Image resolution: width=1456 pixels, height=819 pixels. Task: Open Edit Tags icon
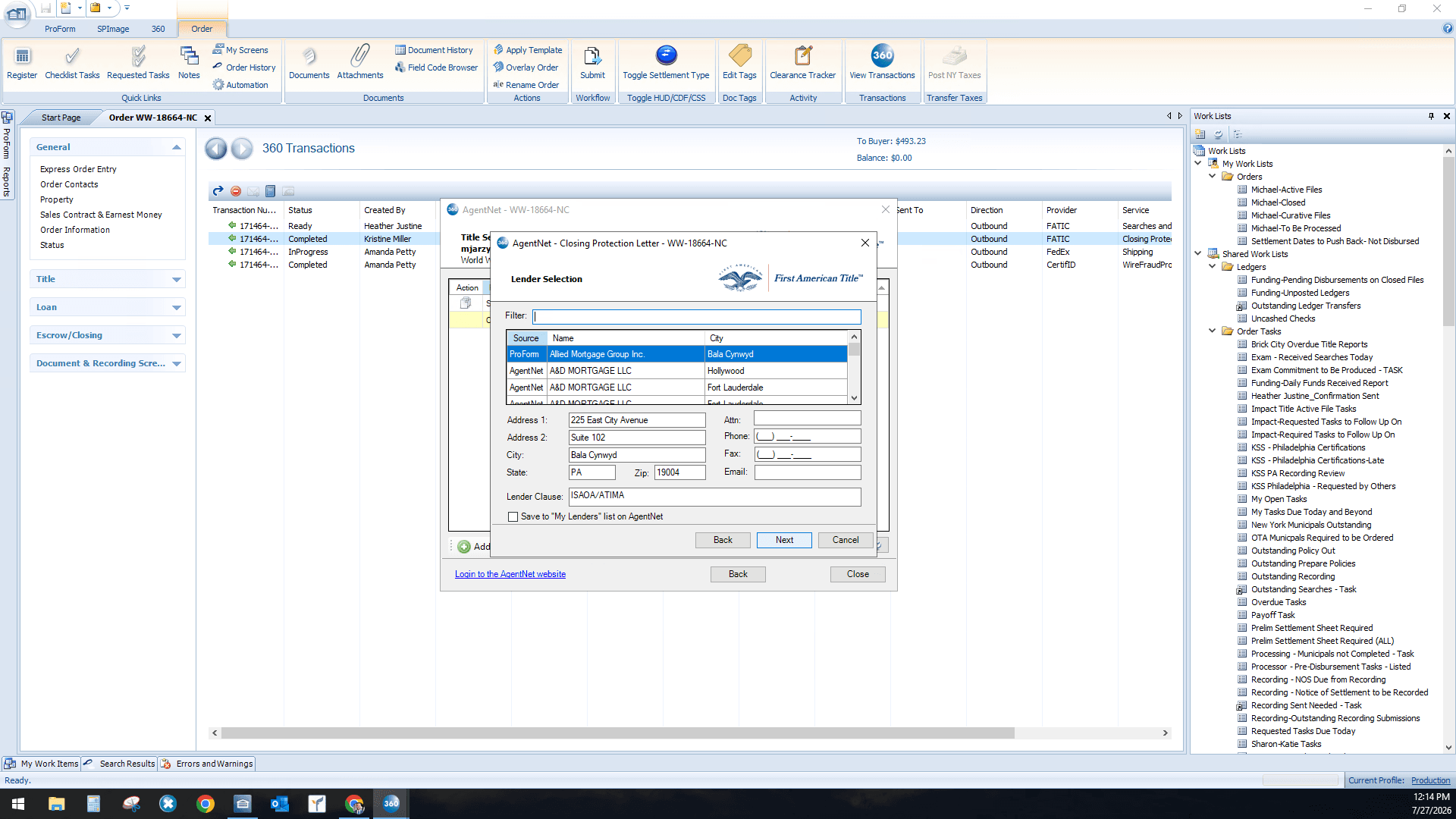(x=739, y=62)
